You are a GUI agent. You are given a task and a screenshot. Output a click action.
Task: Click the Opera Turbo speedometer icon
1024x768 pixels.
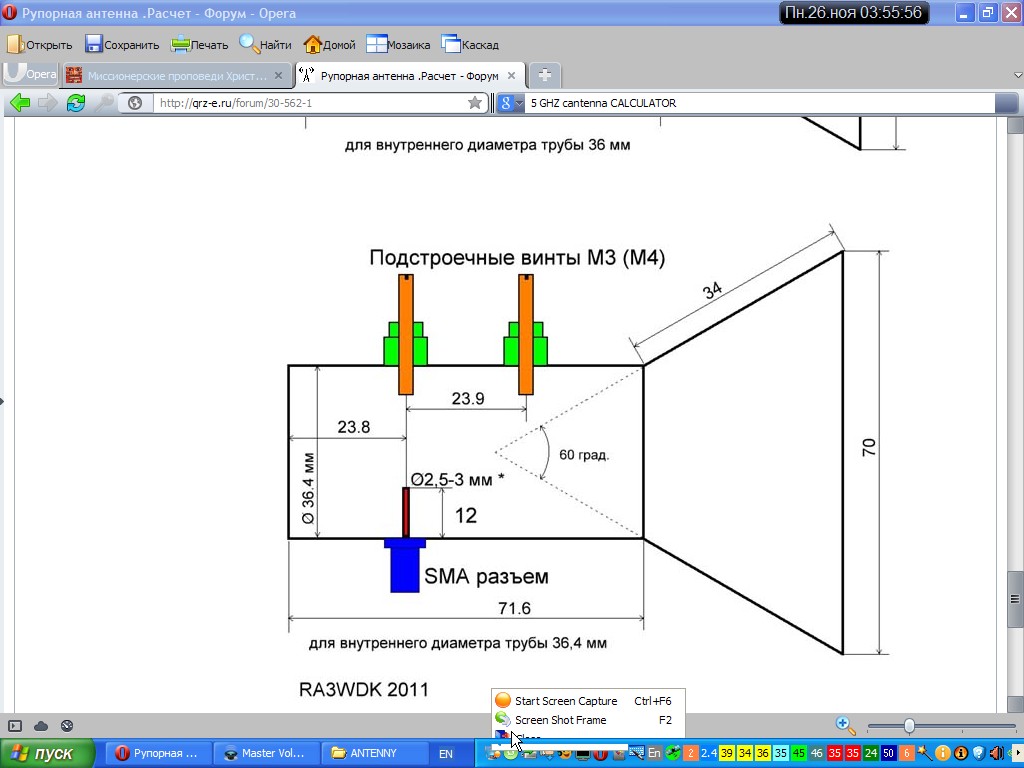click(x=66, y=726)
